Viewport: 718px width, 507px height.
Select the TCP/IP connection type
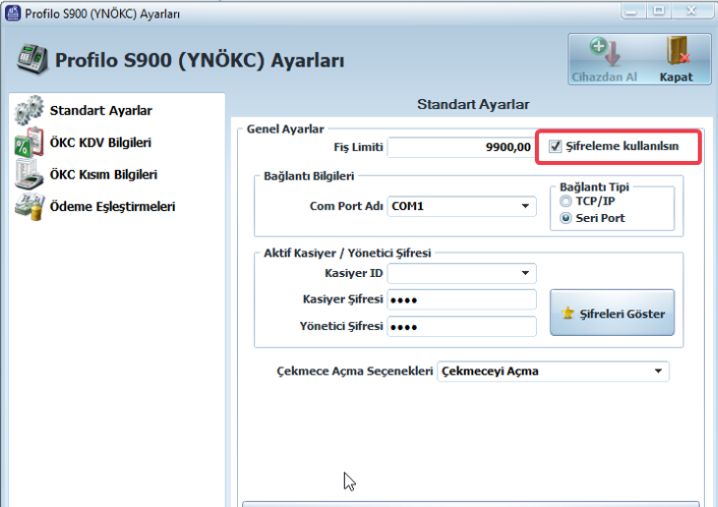(566, 201)
